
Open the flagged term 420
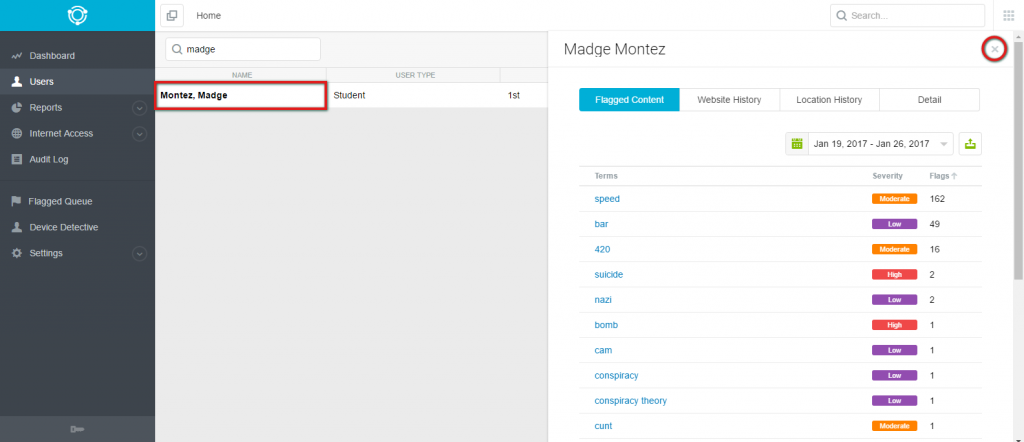click(602, 249)
